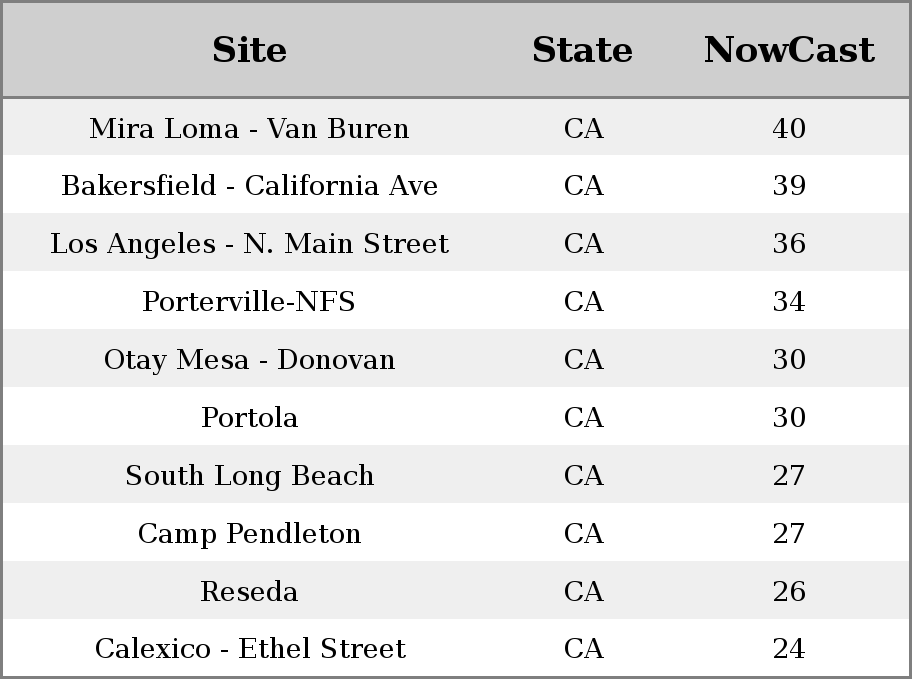This screenshot has height=679, width=912.
Task: Click the NowCast value 40
Action: pyautogui.click(x=789, y=129)
